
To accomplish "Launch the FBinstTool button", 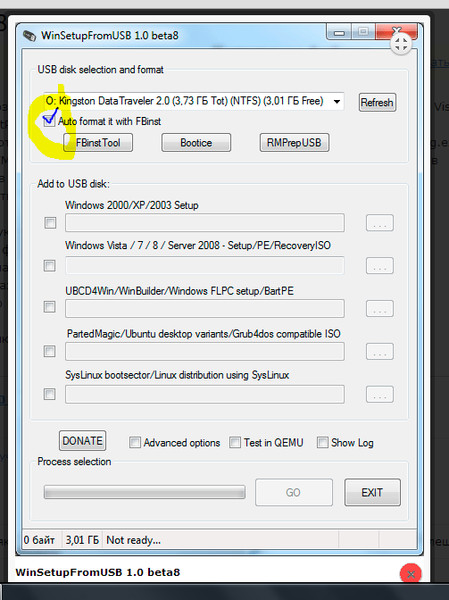I will (98, 143).
